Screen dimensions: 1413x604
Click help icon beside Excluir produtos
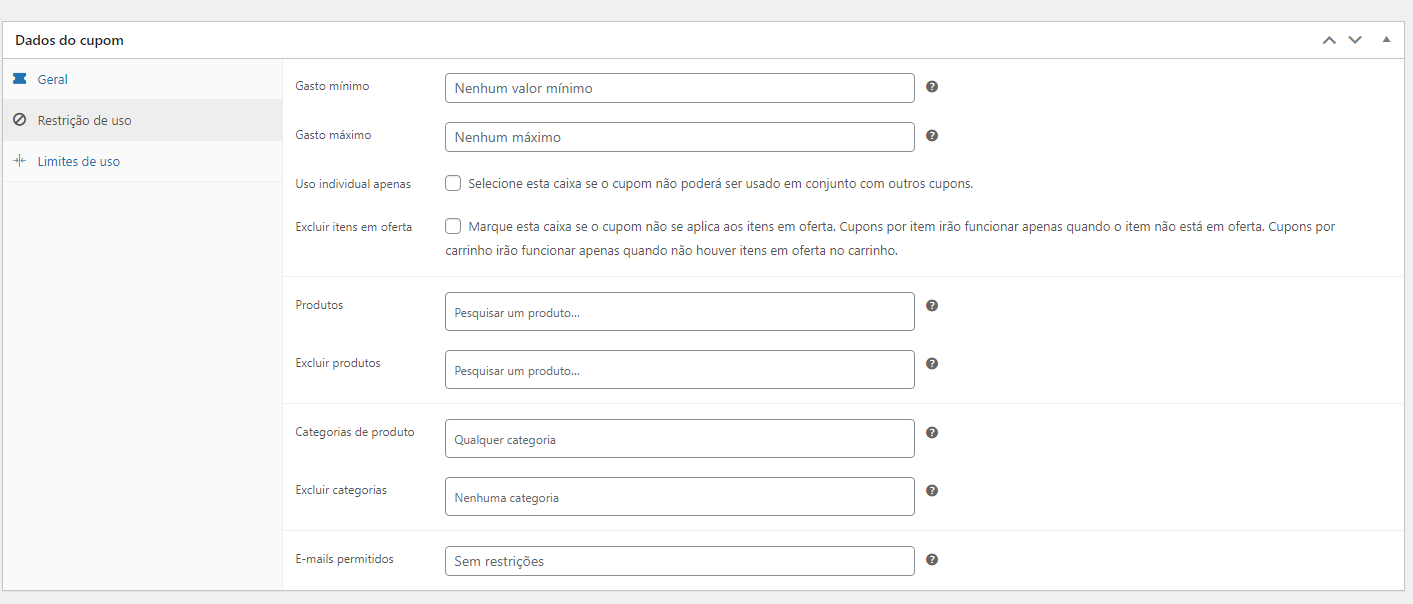pos(932,364)
